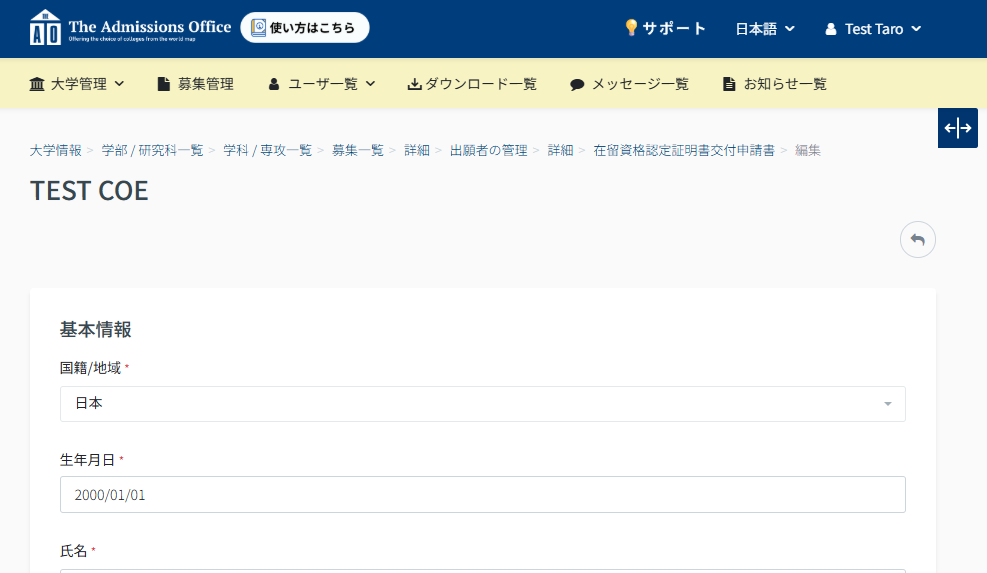Click the ユーザー一覧 chevron arrow
Screen dimensions: 987x573
(x=370, y=84)
